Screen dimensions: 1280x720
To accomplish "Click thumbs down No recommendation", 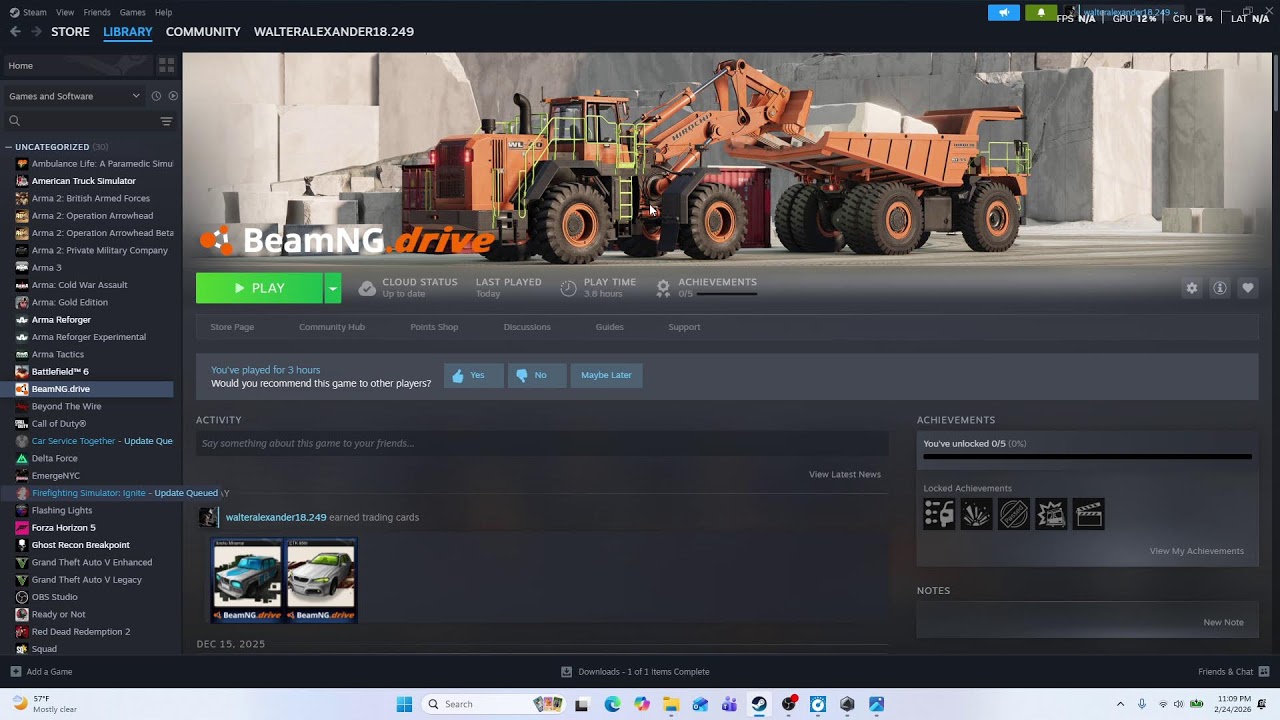I will (537, 375).
